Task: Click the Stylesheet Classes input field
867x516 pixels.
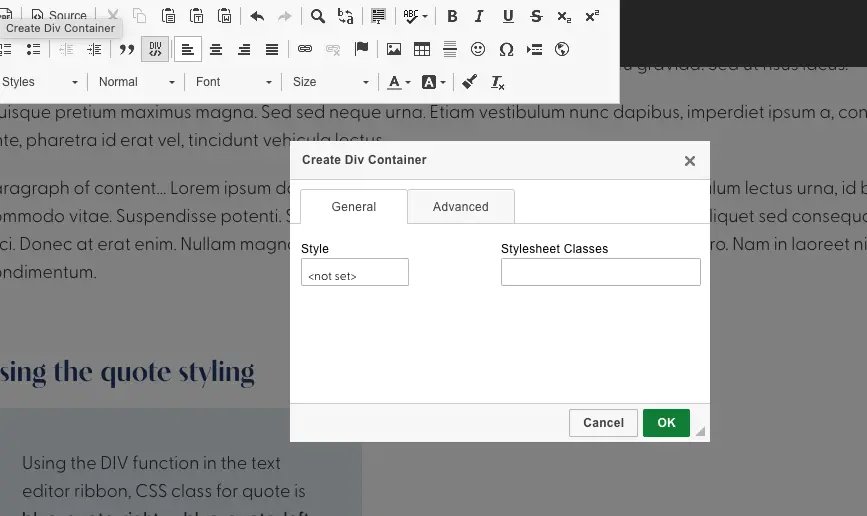Action: 600,273
